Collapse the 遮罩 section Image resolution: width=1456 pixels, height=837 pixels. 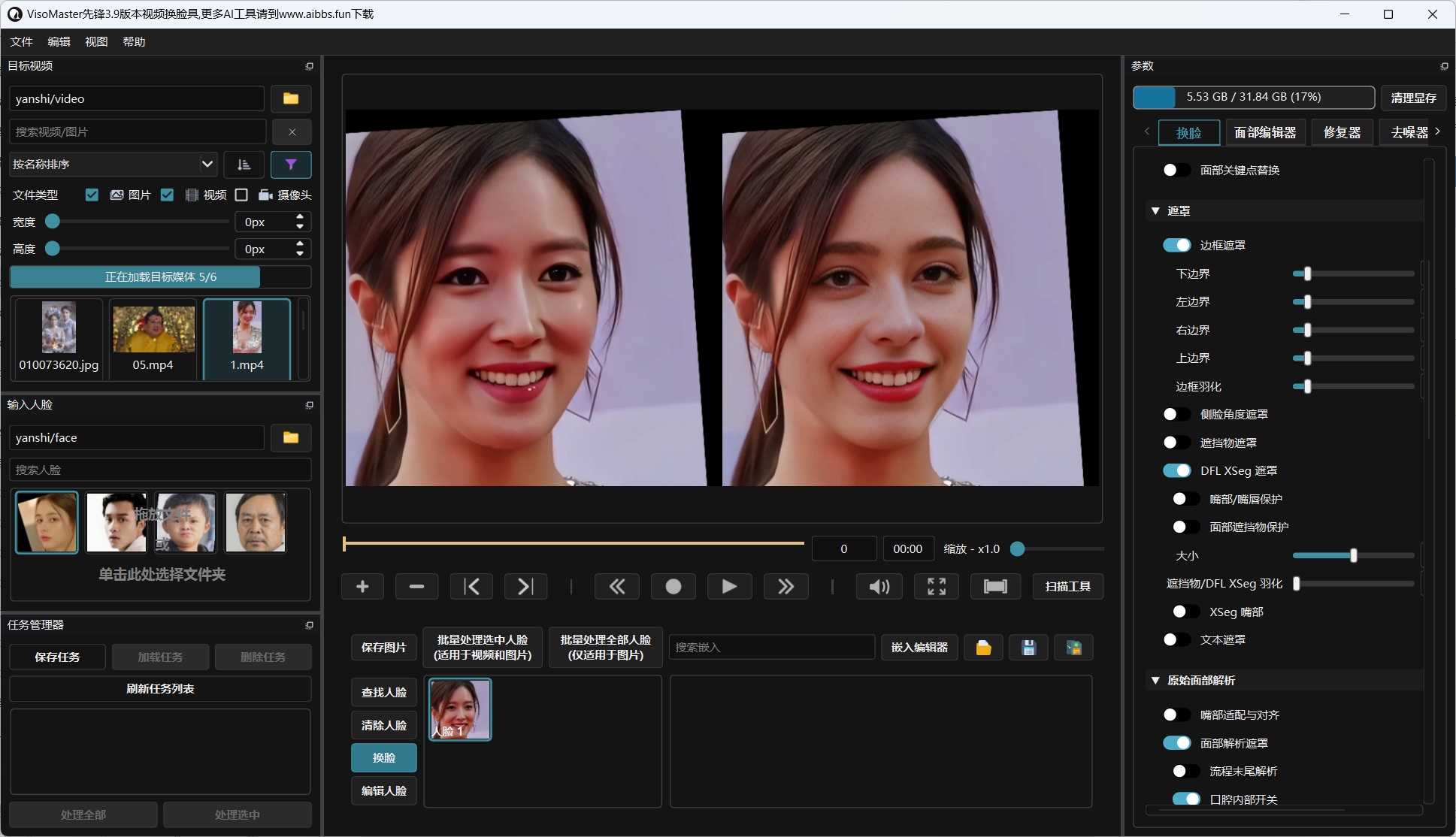tap(1155, 211)
